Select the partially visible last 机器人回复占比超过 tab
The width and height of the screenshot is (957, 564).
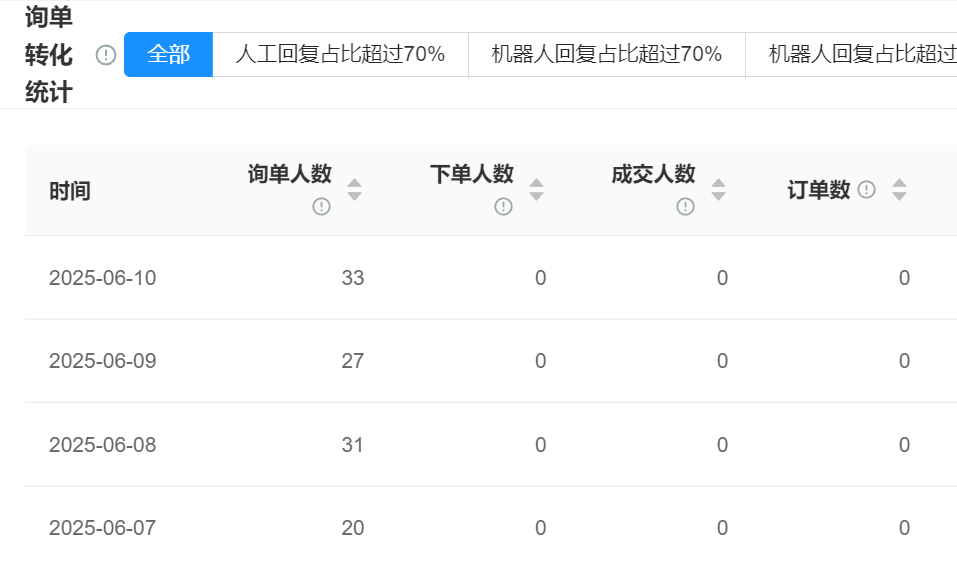coord(851,54)
